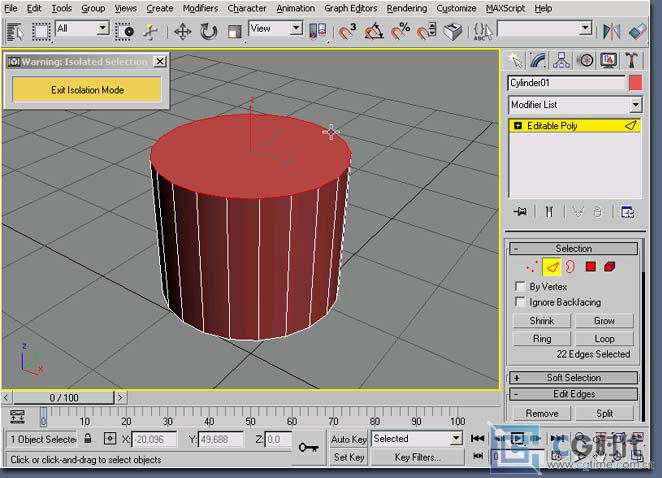Screen dimensions: 662x478
Task: Open the Modifier List dropdown
Action: pyautogui.click(x=635, y=104)
